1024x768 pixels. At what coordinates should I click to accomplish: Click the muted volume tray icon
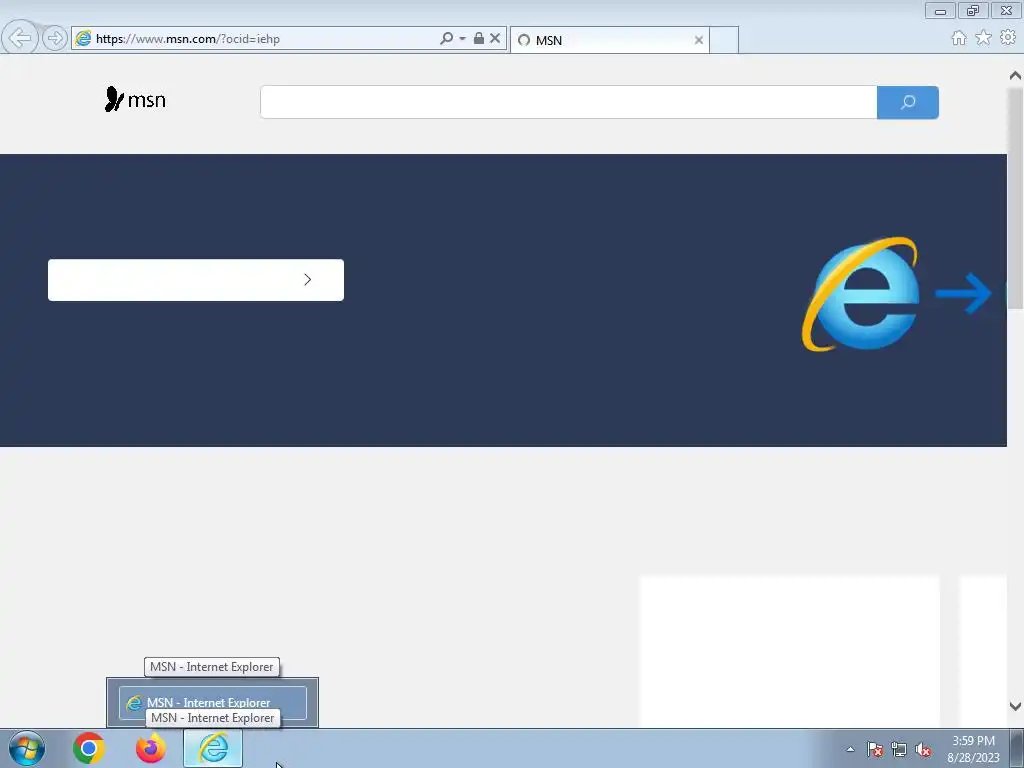[x=923, y=749]
